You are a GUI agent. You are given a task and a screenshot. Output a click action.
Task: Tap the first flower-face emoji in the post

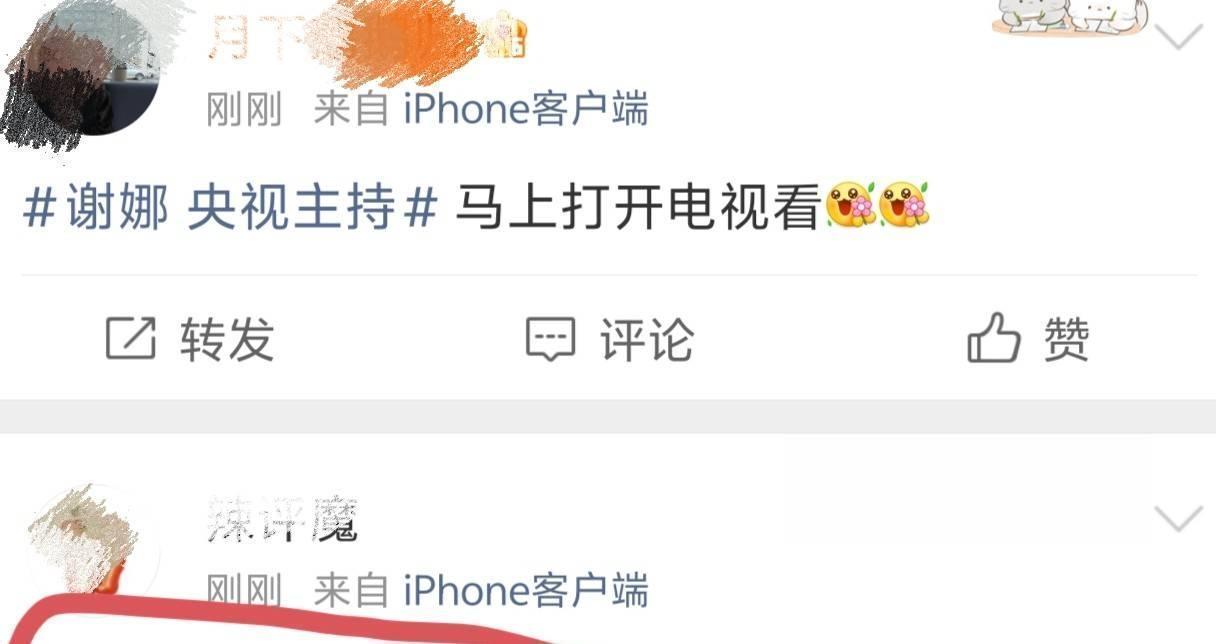tap(851, 205)
